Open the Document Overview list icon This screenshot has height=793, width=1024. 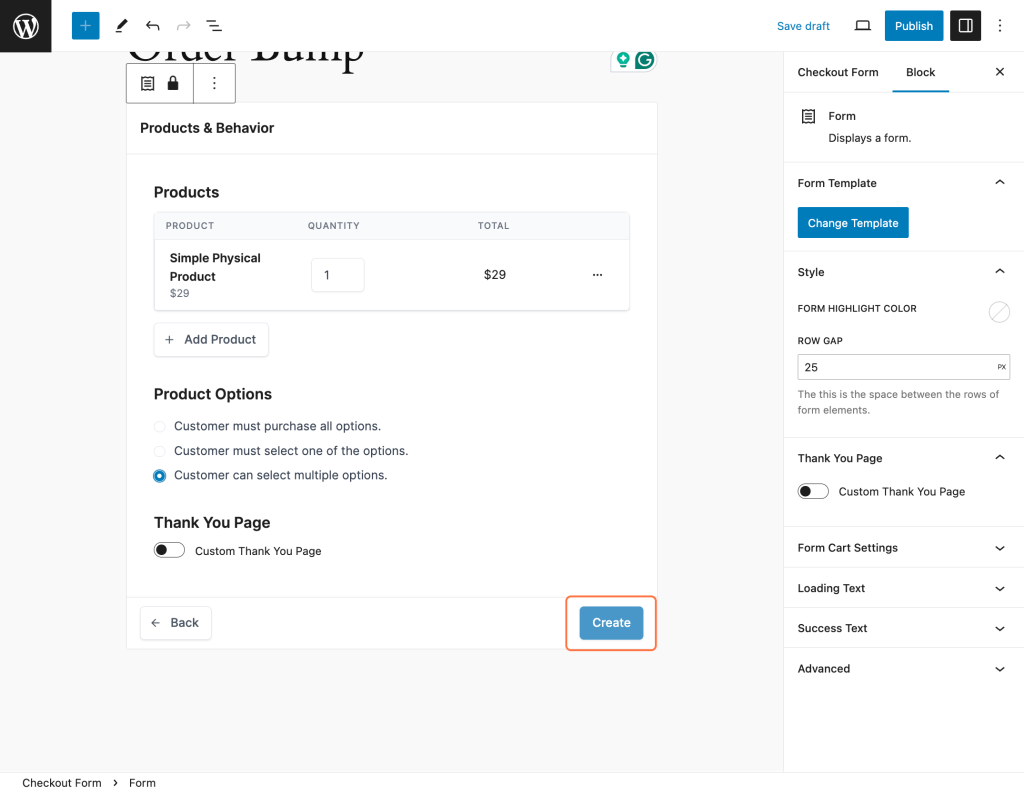point(214,26)
